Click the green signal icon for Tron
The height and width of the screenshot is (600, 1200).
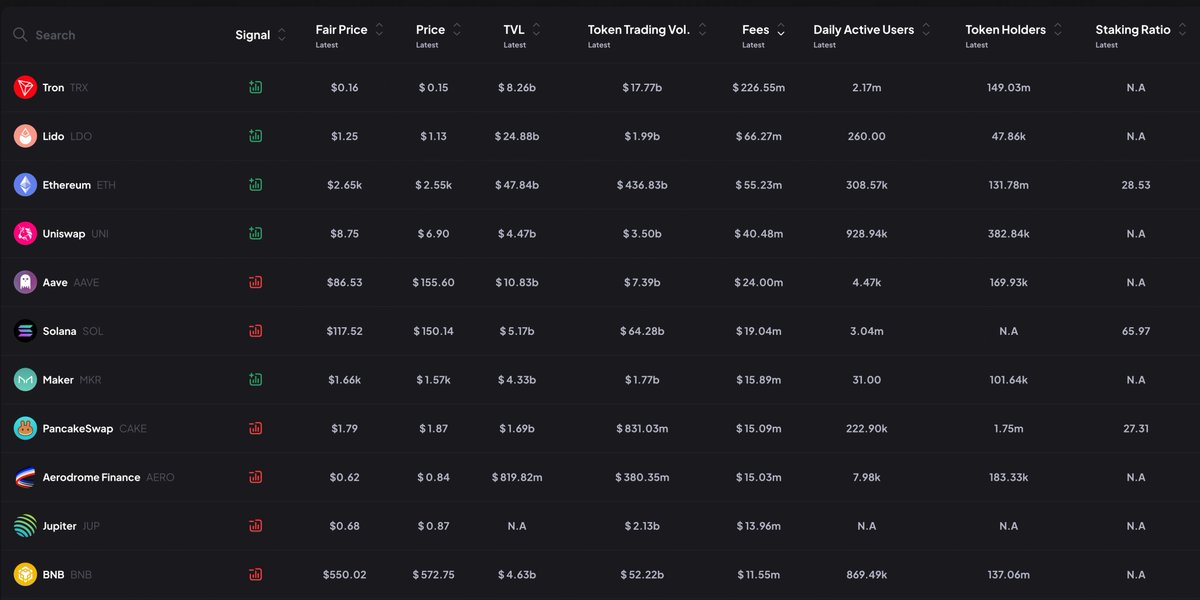(256, 88)
